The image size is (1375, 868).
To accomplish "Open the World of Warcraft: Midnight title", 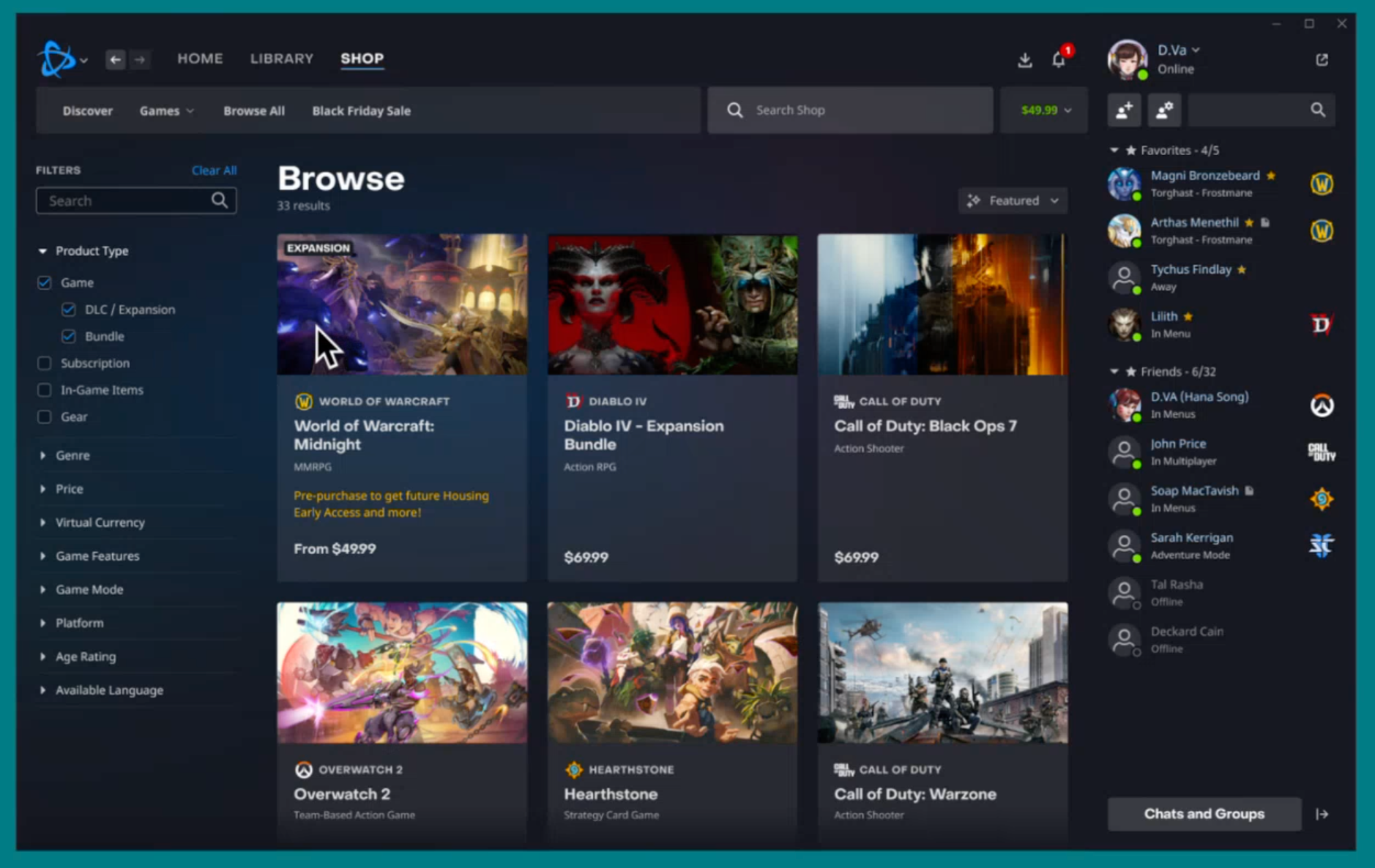I will click(x=364, y=435).
